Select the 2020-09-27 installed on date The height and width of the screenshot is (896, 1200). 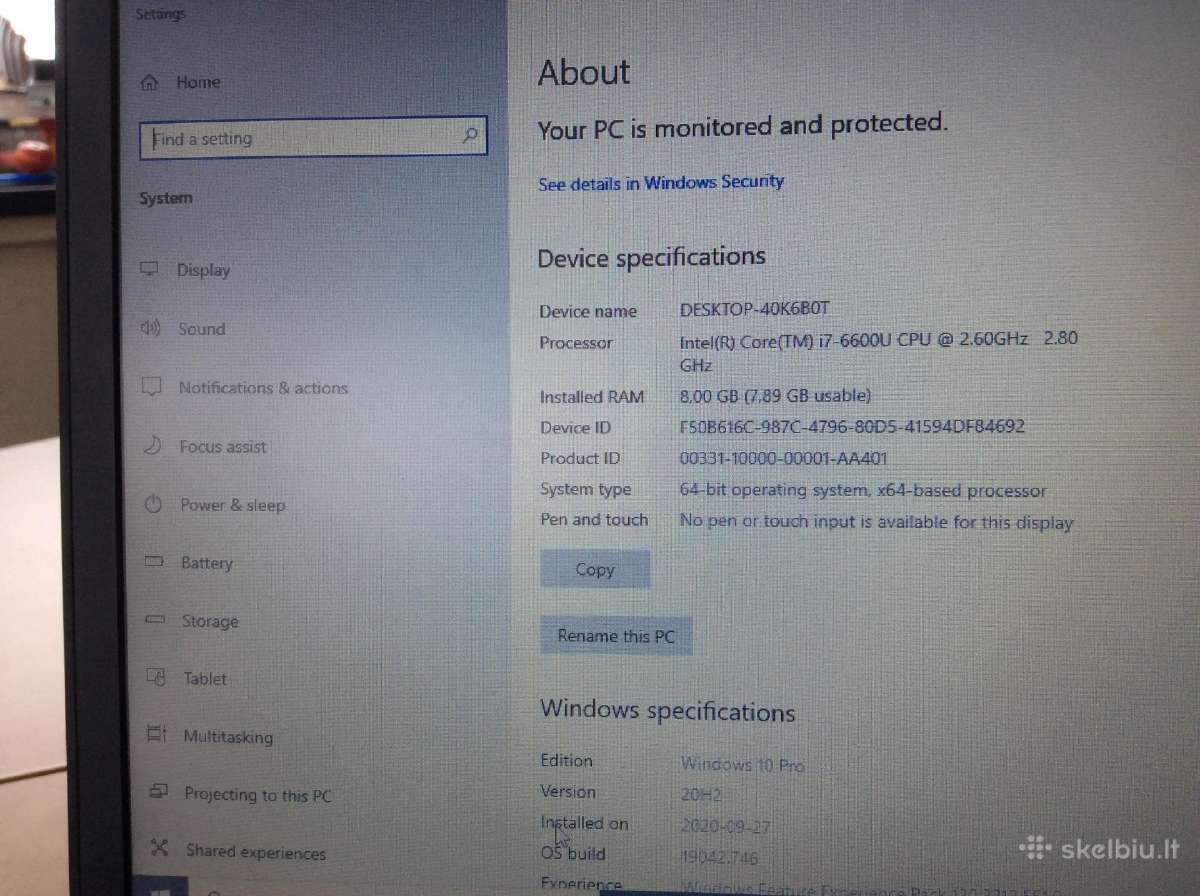pos(726,827)
